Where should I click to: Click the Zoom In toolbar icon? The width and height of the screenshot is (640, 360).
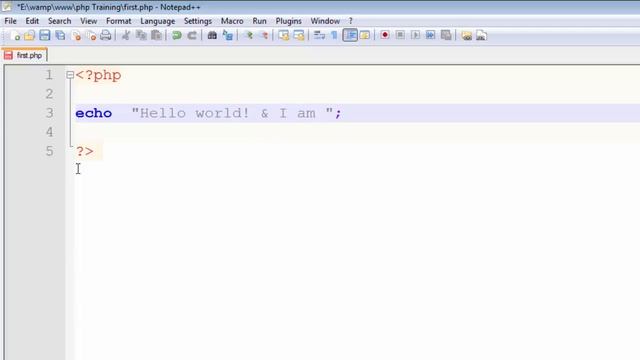248,36
